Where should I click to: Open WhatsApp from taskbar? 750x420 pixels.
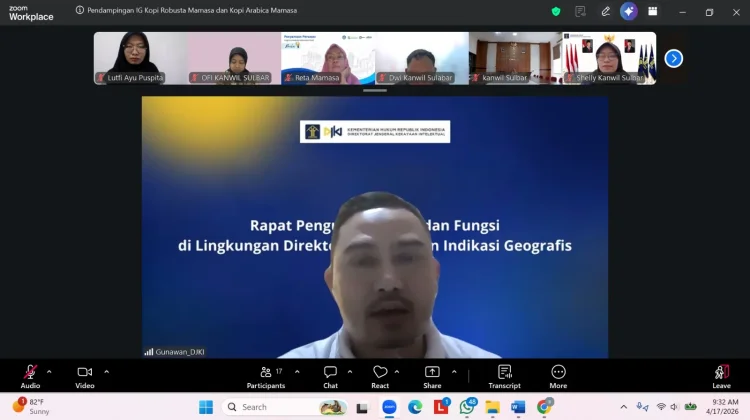click(x=467, y=407)
